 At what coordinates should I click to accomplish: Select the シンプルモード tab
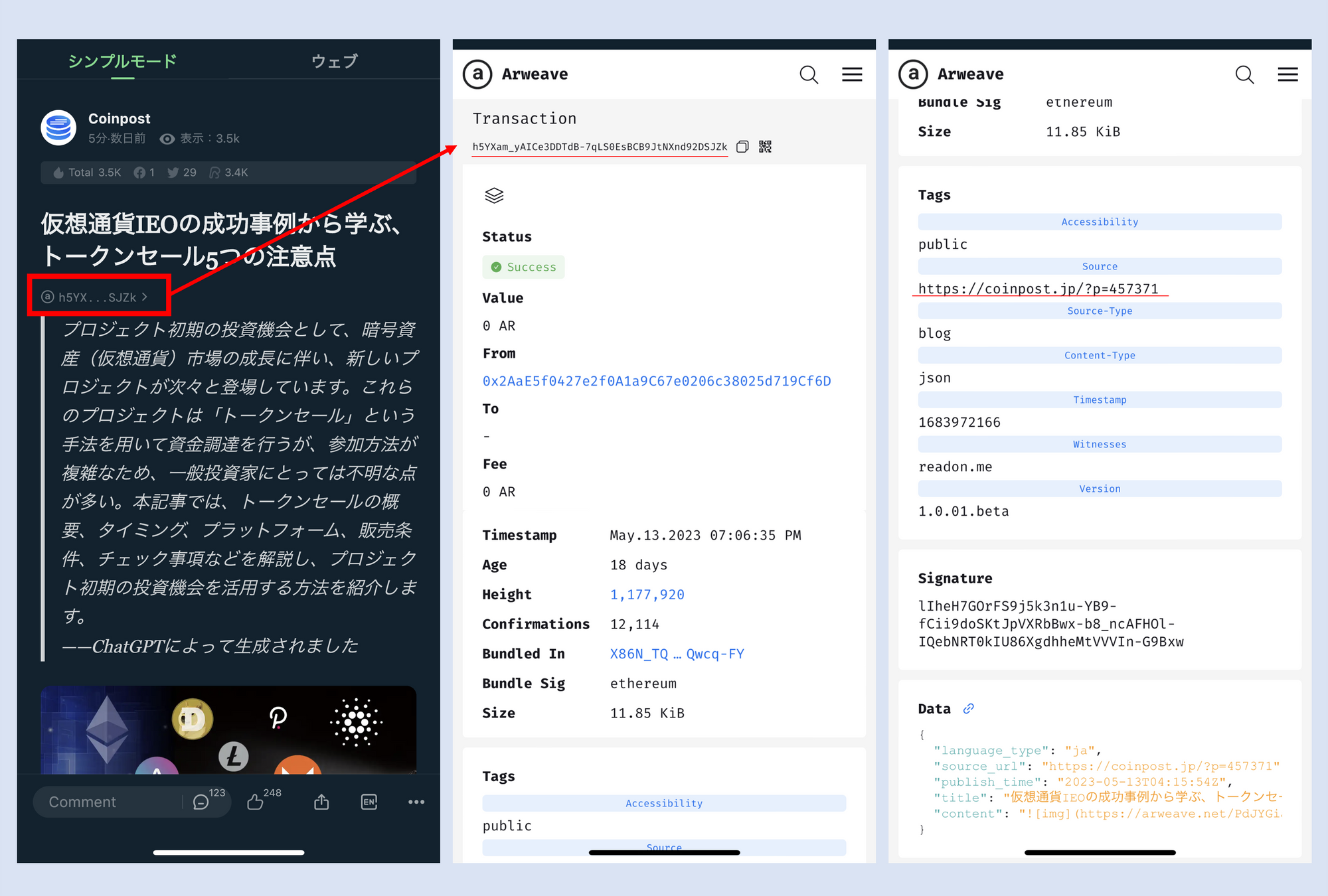tap(123, 61)
